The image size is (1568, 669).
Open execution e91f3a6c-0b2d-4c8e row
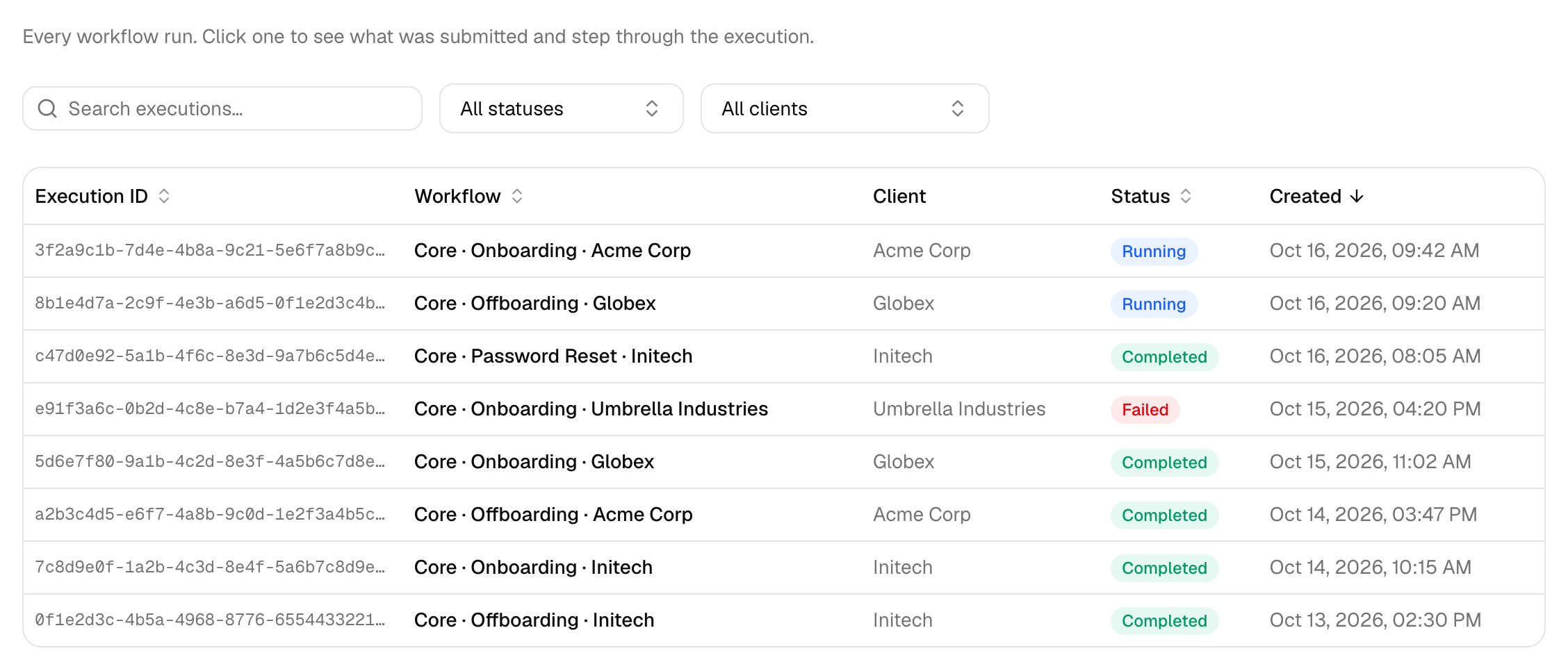(x=784, y=409)
